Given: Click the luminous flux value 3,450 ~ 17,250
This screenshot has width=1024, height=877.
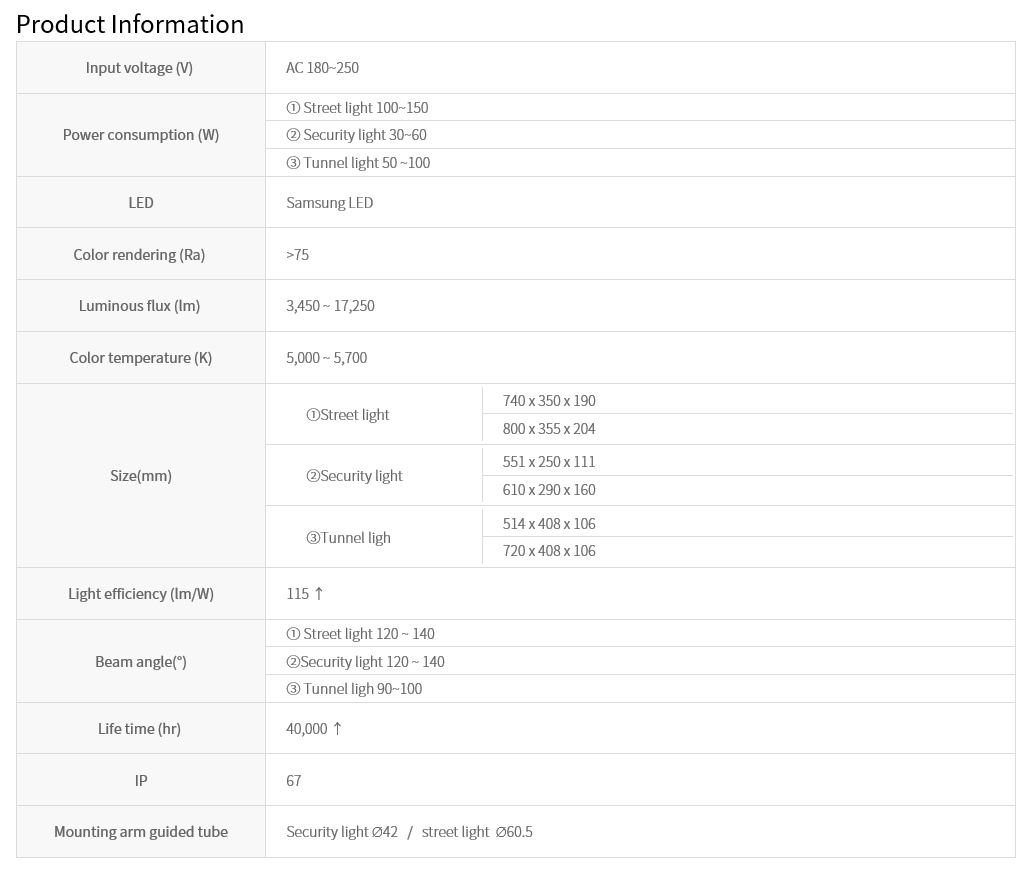Looking at the screenshot, I should [330, 306].
